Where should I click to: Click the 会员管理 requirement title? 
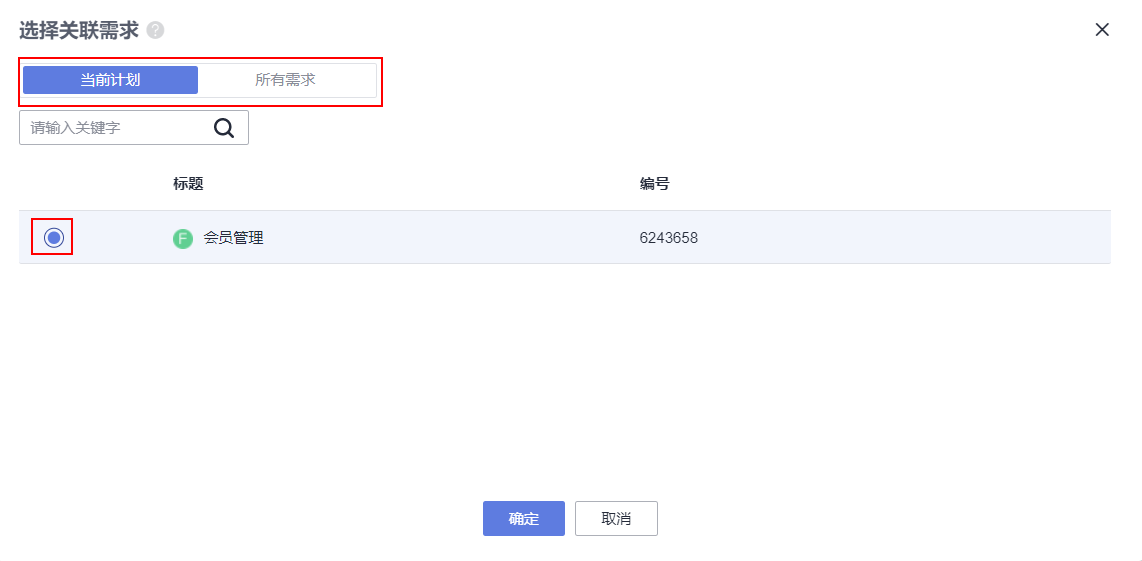(x=233, y=238)
